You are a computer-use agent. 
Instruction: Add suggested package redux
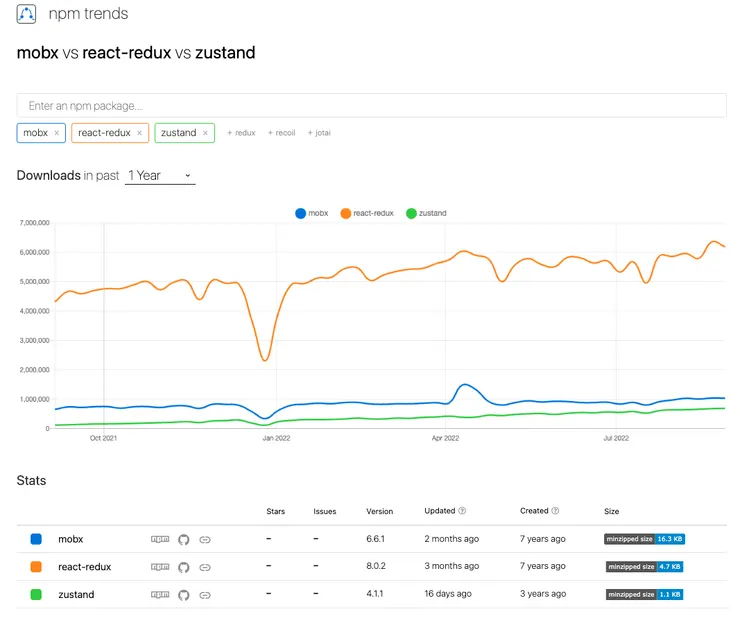[x=241, y=133]
